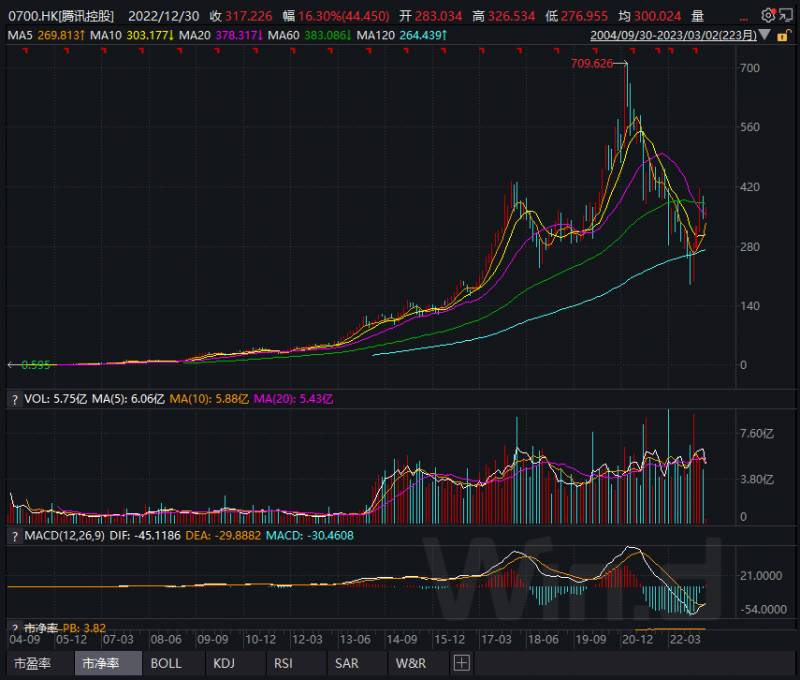800x680 pixels.
Task: Click the pop-out window icon
Action: click(785, 15)
